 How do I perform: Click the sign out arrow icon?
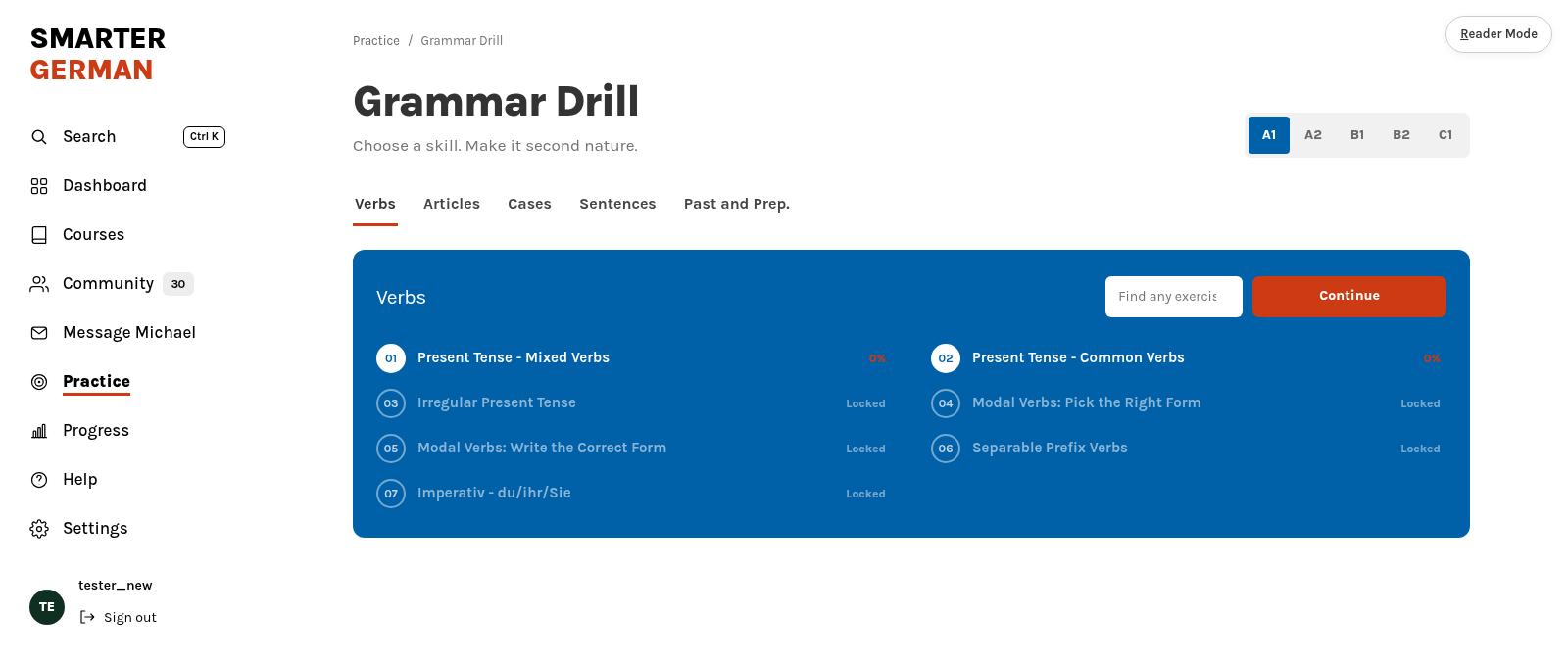pyautogui.click(x=87, y=617)
